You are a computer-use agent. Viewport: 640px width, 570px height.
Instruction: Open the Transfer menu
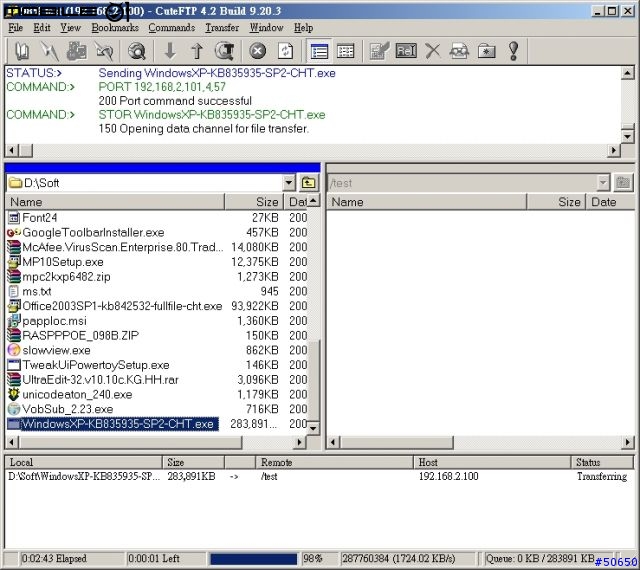[x=222, y=28]
